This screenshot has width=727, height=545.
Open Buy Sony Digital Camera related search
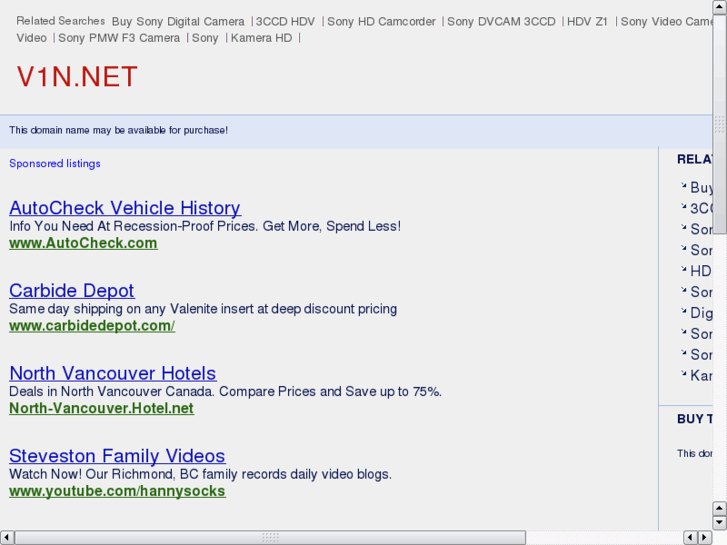click(178, 21)
